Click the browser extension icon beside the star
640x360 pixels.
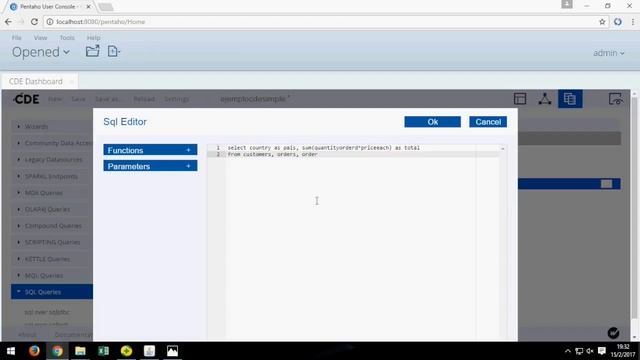(618, 22)
